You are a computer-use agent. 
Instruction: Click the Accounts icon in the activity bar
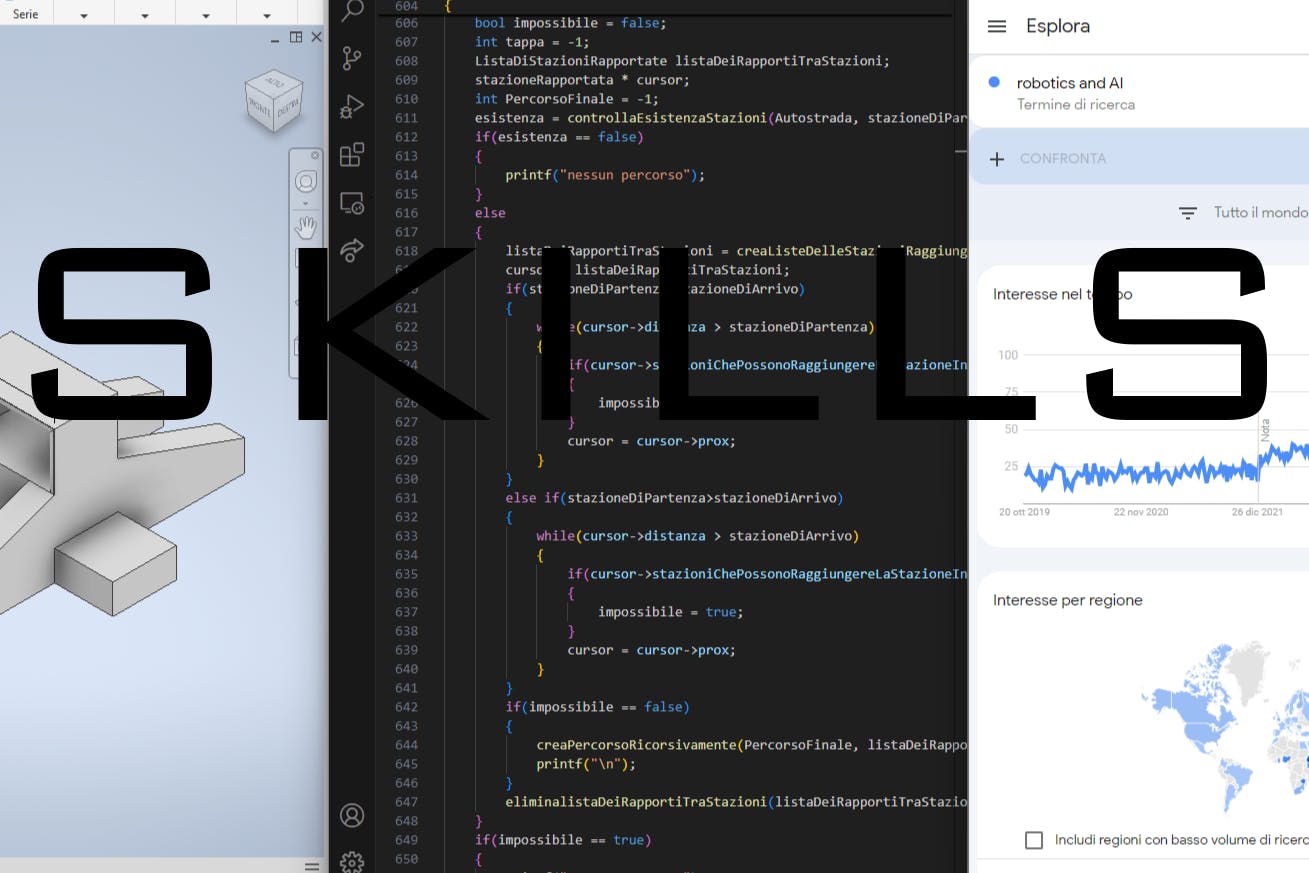352,815
